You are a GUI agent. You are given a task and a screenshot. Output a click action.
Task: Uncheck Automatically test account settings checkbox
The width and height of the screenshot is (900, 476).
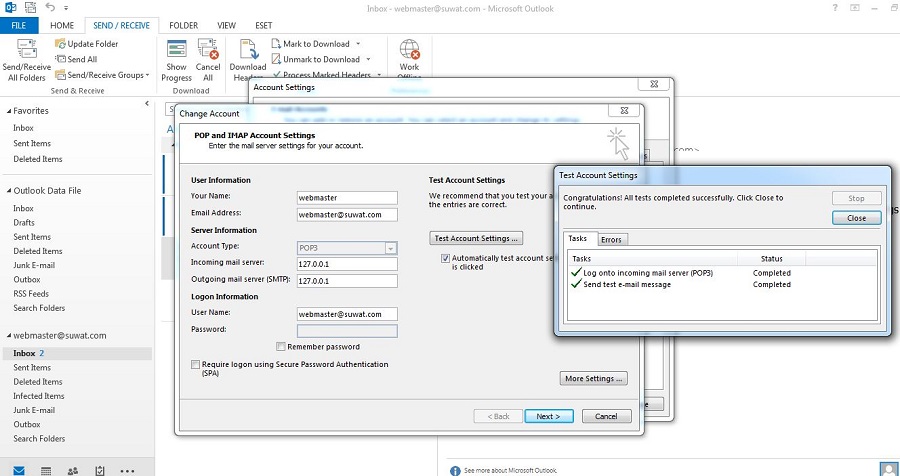[x=445, y=258]
